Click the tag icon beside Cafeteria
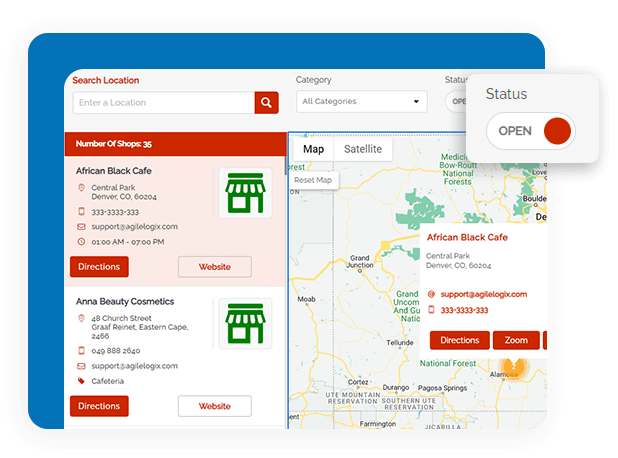 (81, 381)
